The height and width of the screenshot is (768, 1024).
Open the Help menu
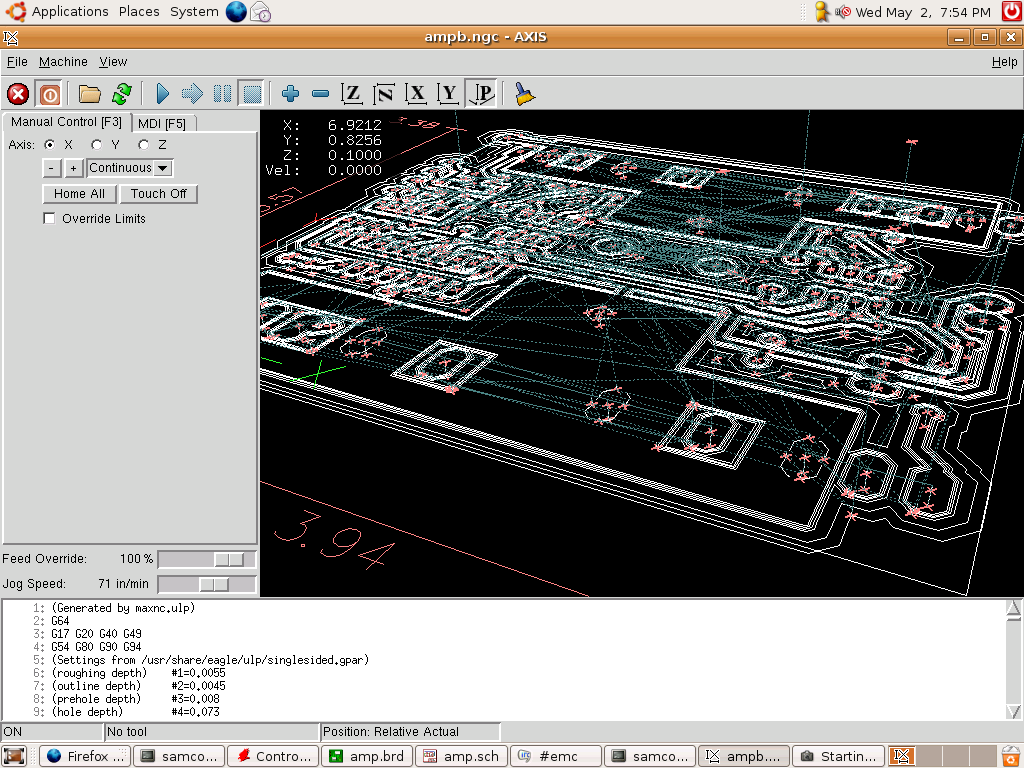(x=1004, y=61)
